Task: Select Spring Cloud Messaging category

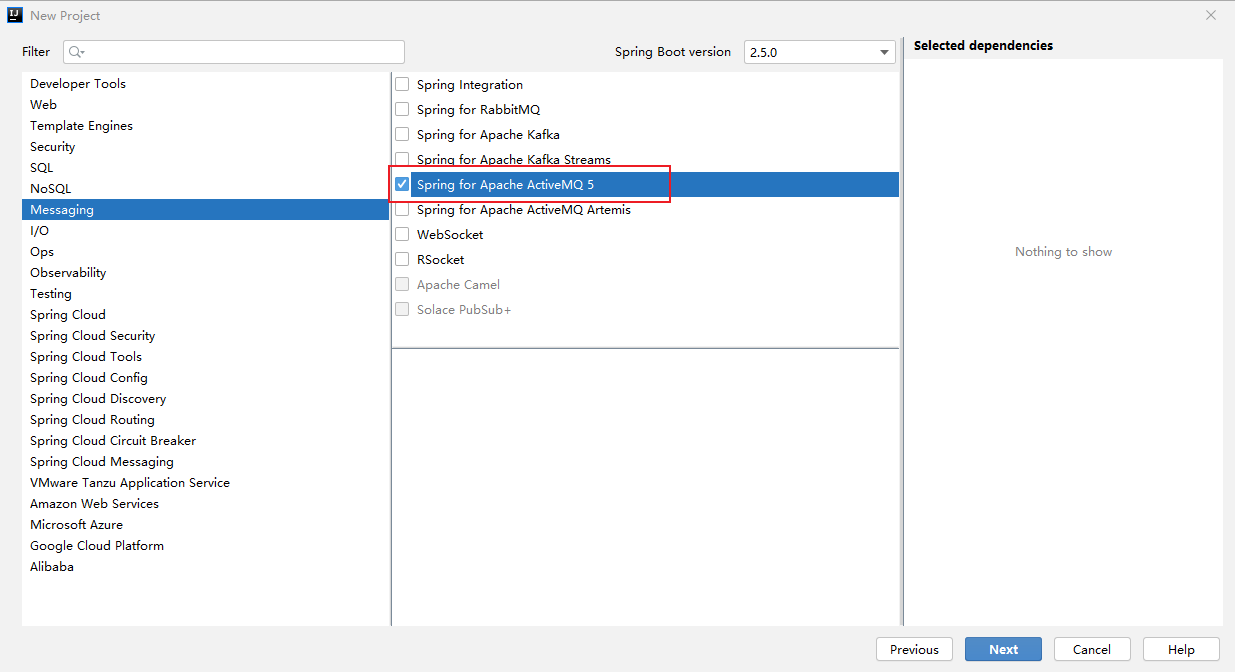Action: [x=205, y=462]
